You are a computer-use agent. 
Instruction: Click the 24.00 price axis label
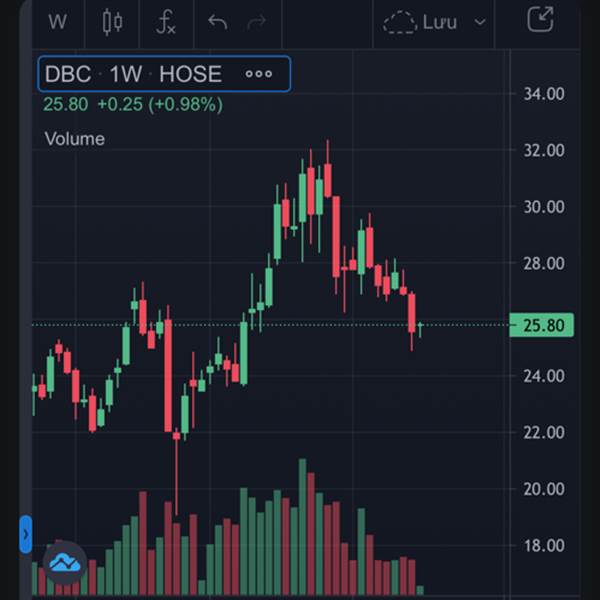point(544,376)
